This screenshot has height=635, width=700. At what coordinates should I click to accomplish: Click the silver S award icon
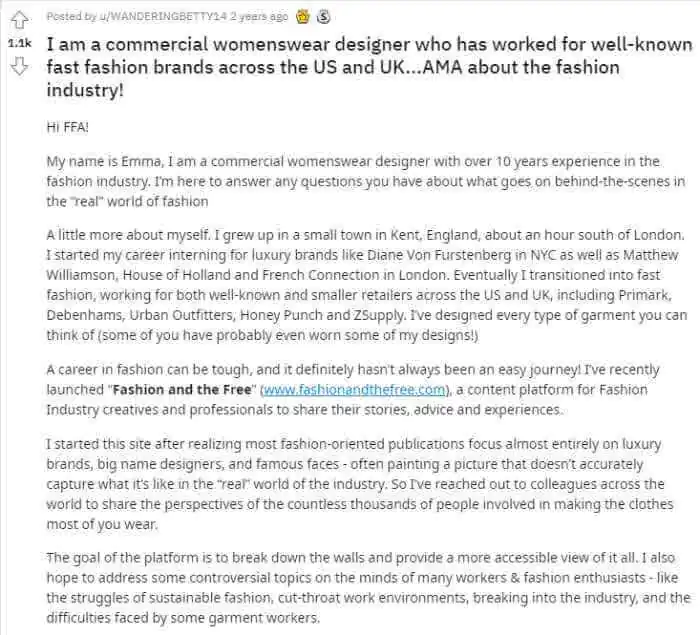tap(324, 17)
